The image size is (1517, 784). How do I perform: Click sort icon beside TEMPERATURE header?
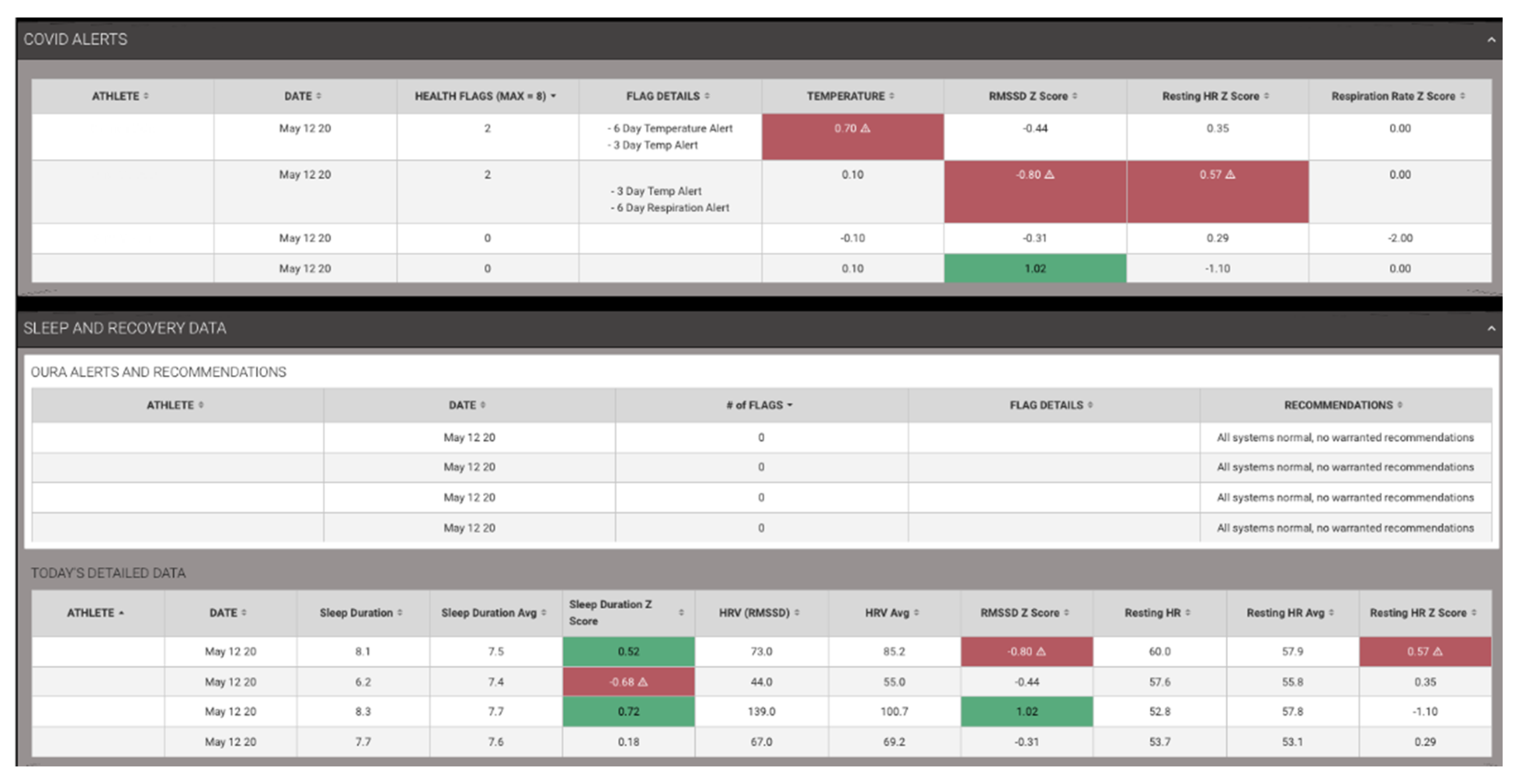tap(892, 96)
